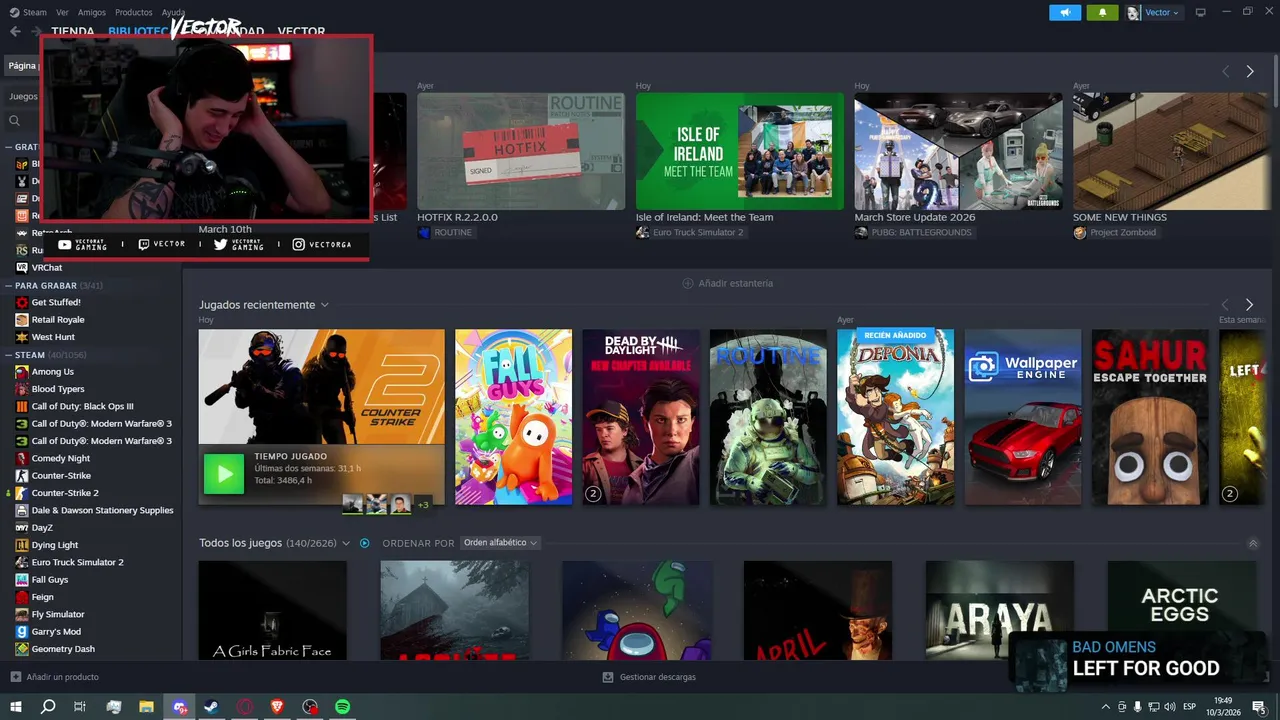Click the library search magnifier icon

[15, 120]
